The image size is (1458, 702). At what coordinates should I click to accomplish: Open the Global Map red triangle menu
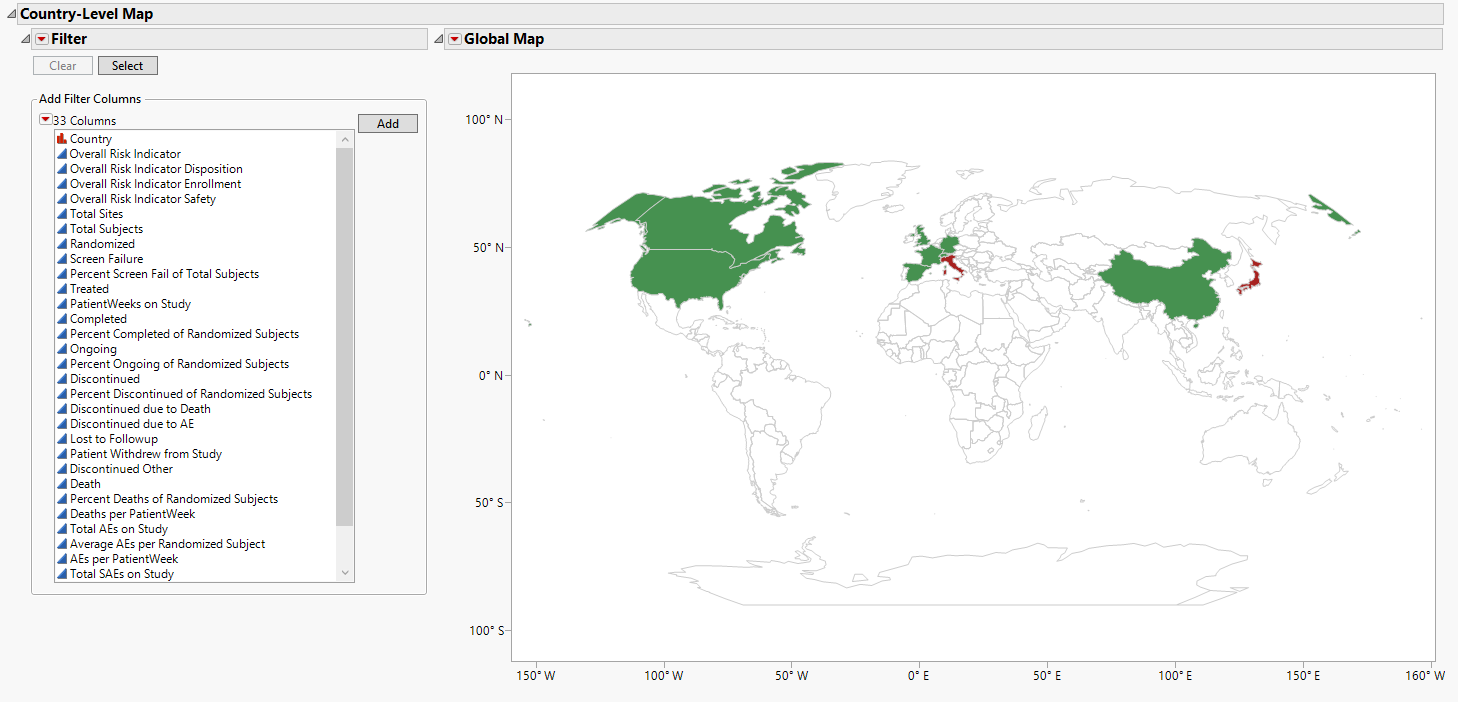click(454, 39)
